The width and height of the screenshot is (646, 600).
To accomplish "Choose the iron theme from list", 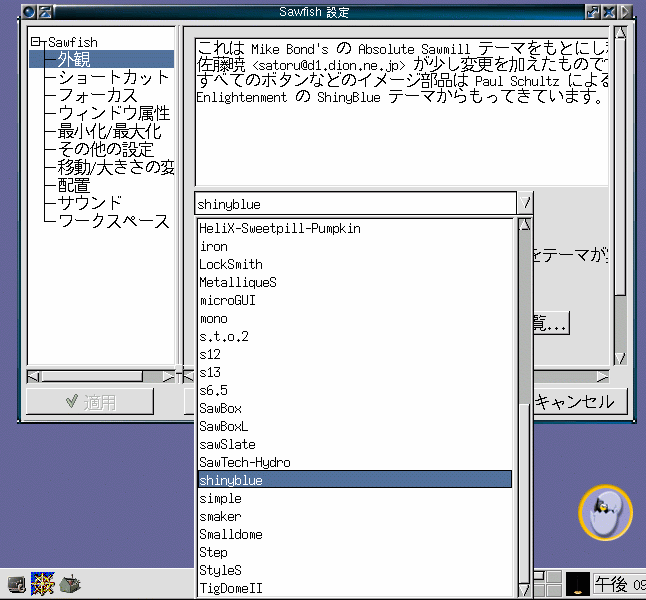I will tap(355, 246).
